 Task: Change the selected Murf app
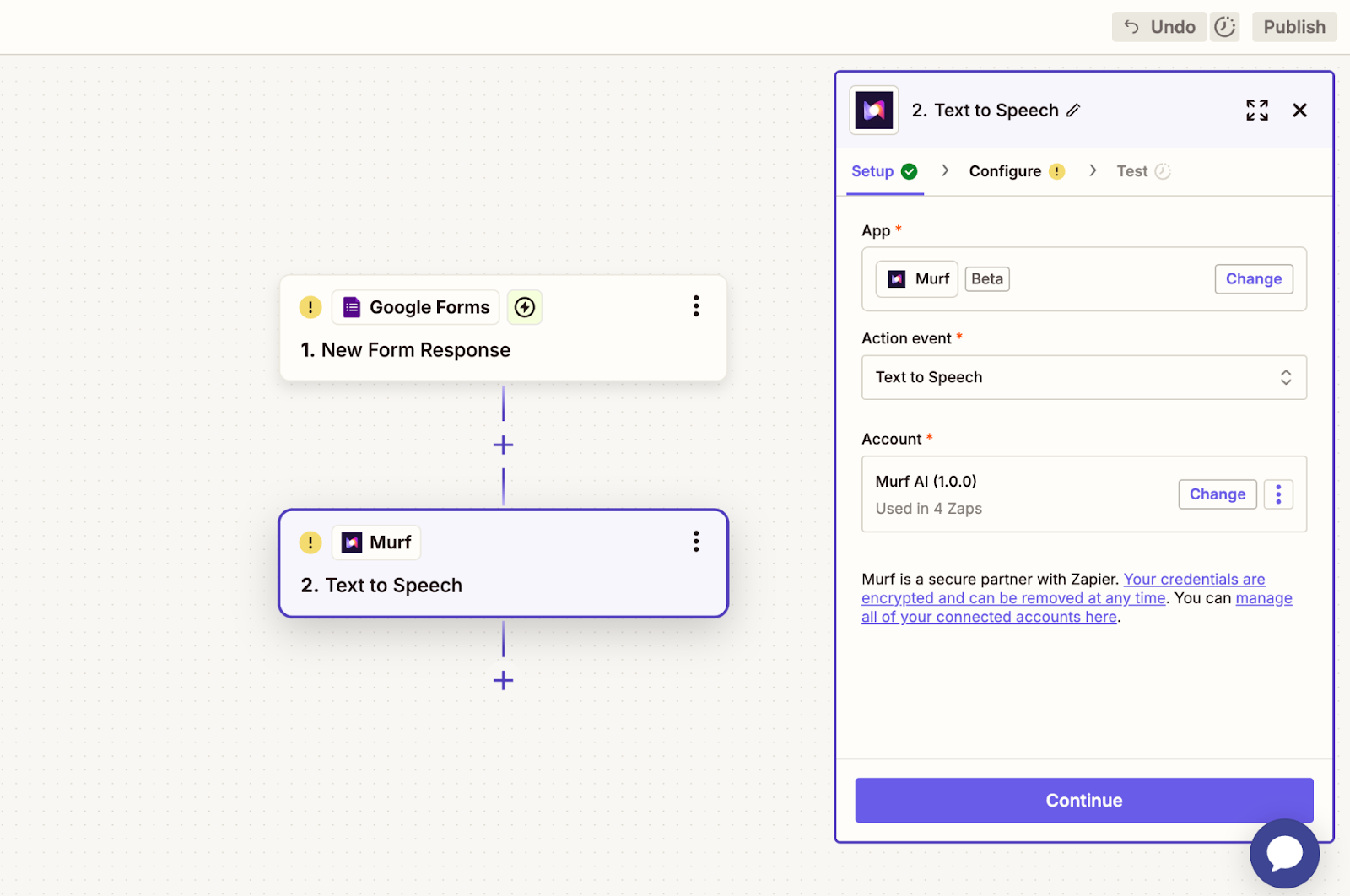tap(1253, 279)
